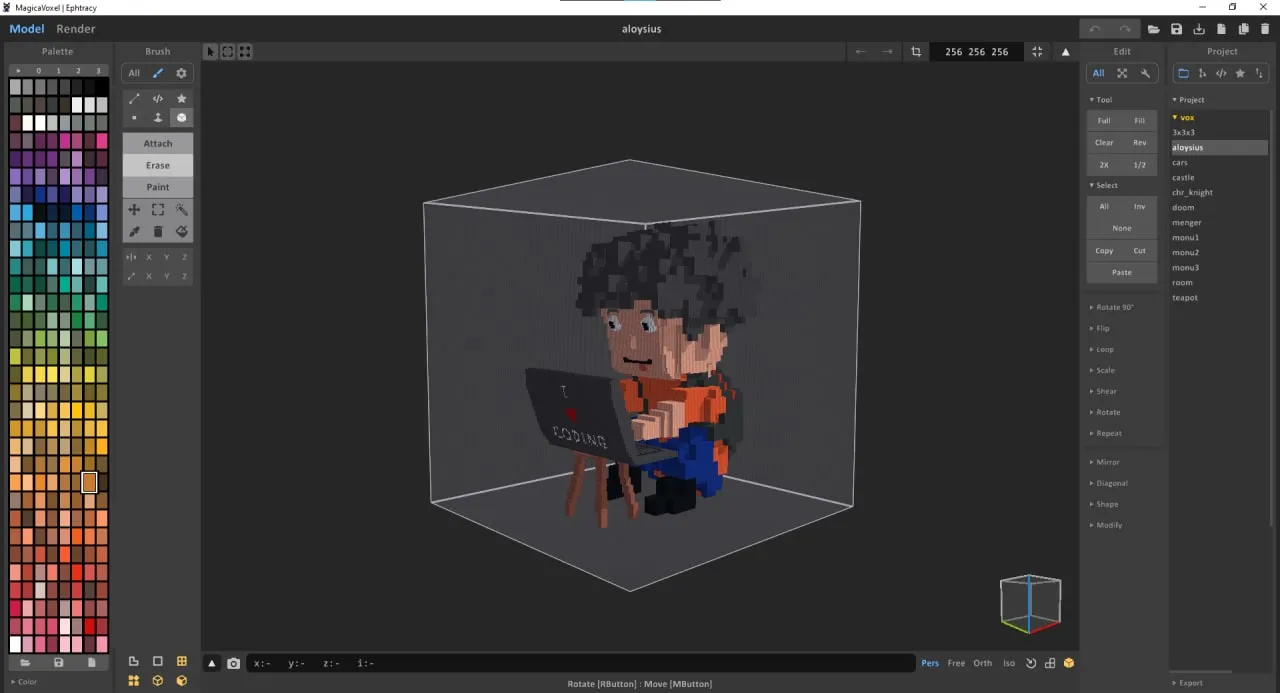Select the Move tool in the Brush panel
The width and height of the screenshot is (1280, 693).
pyautogui.click(x=134, y=209)
